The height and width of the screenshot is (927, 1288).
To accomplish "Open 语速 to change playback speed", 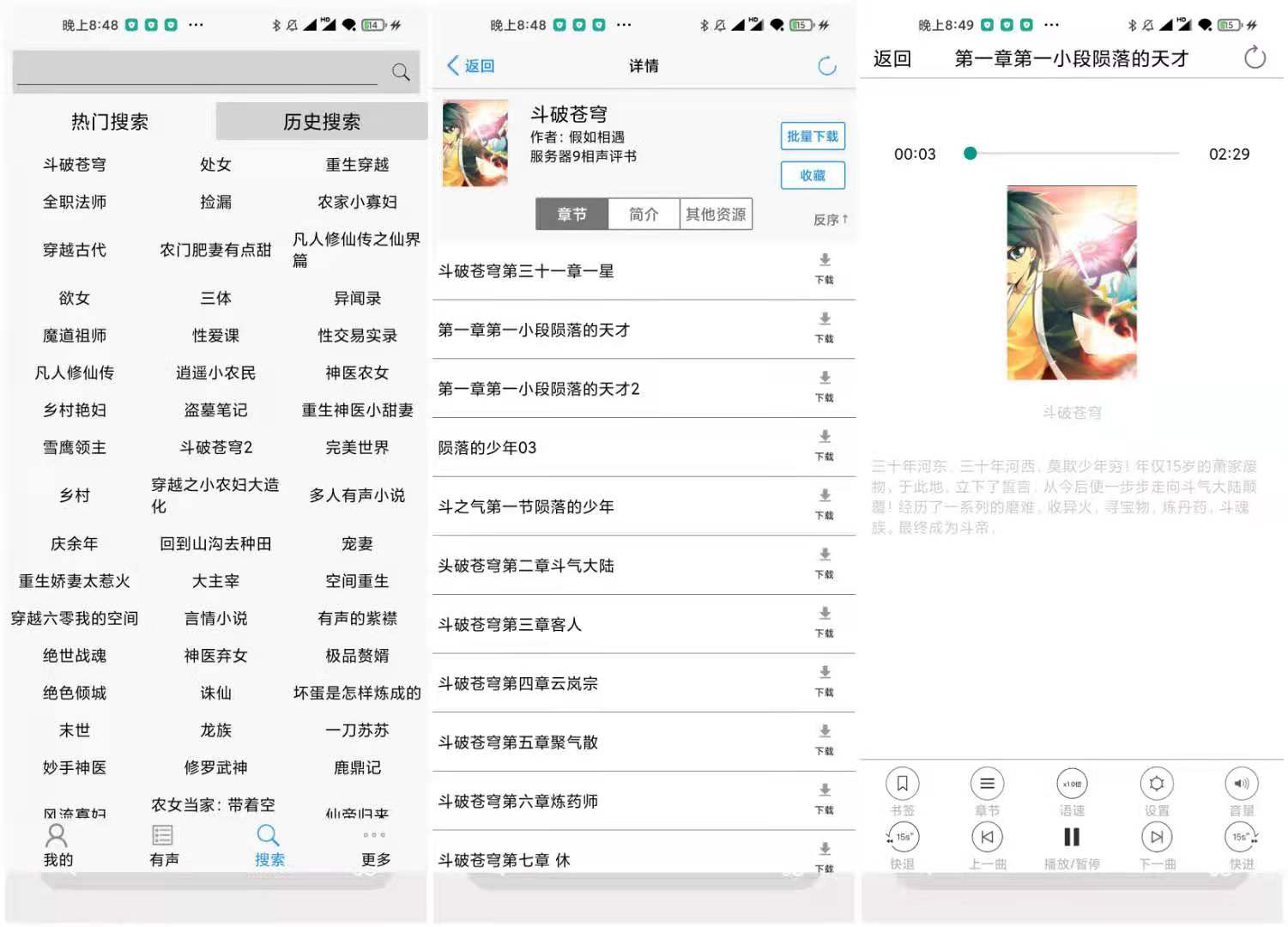I will pos(1072,783).
